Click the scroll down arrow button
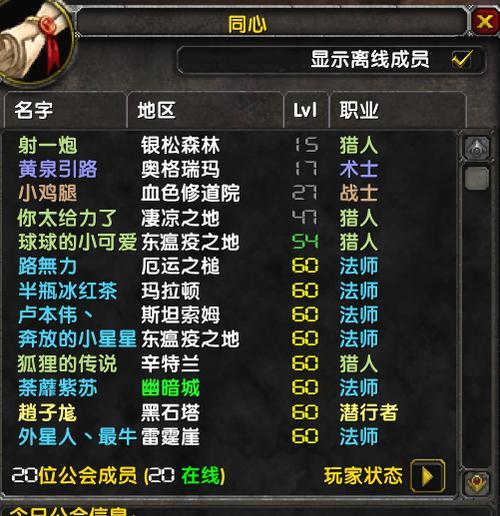 tap(477, 482)
